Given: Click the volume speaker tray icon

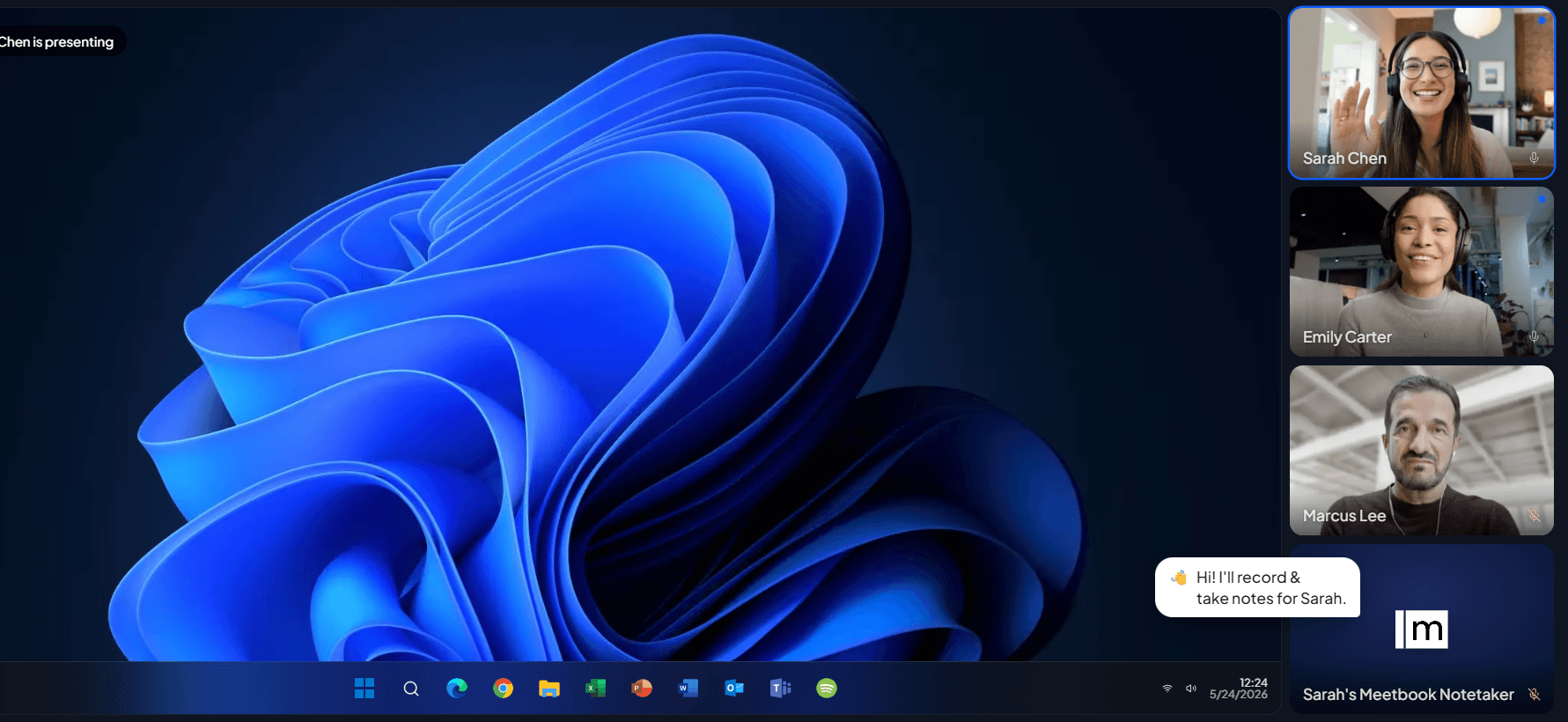Looking at the screenshot, I should pyautogui.click(x=1191, y=689).
